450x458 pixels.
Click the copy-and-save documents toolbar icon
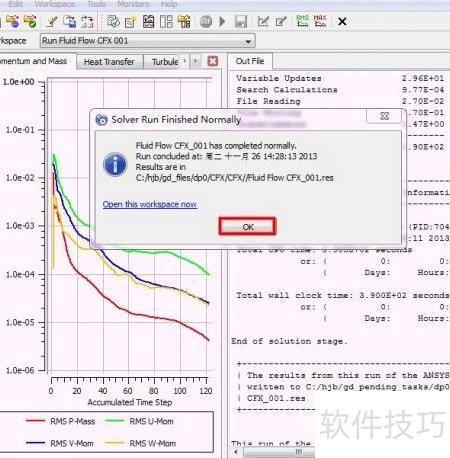pos(69,22)
